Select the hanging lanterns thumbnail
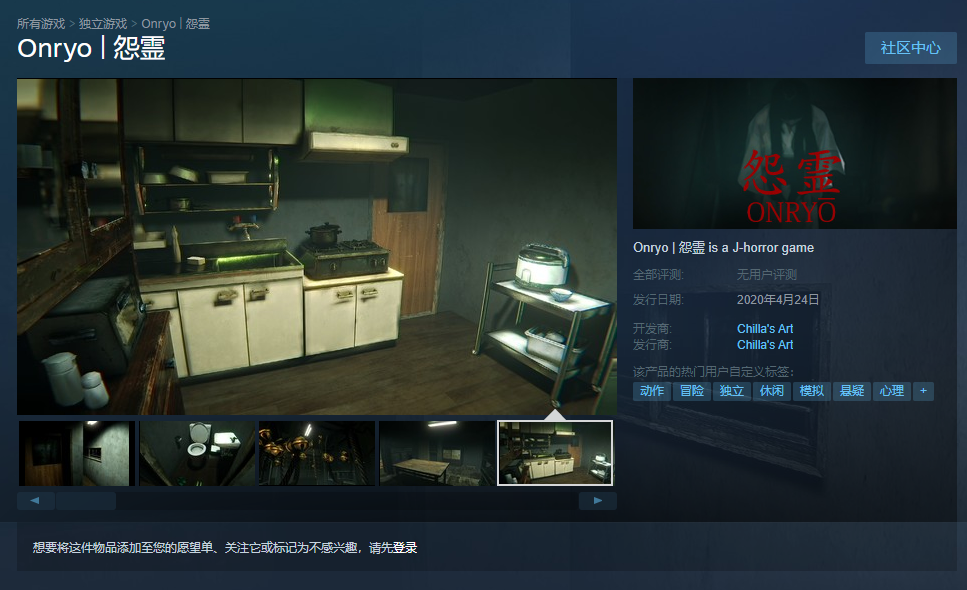The image size is (967, 590). pyautogui.click(x=316, y=453)
